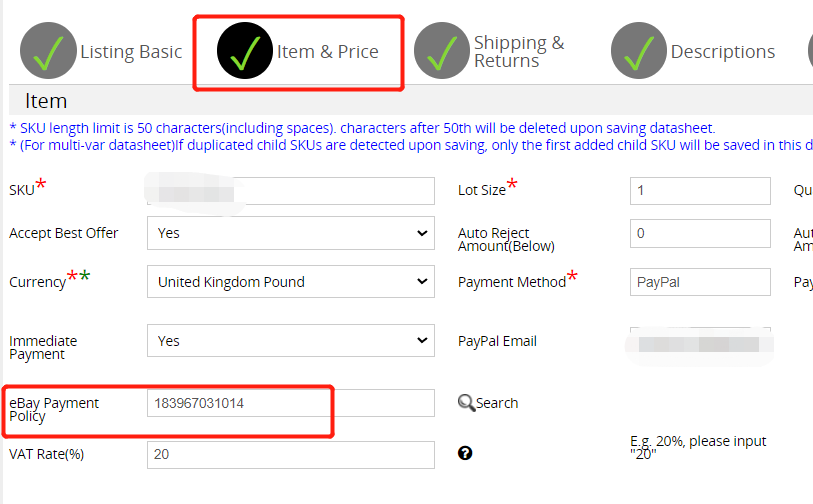Go to the Shipping & Returns tab
813x504 pixels.
pos(519,51)
